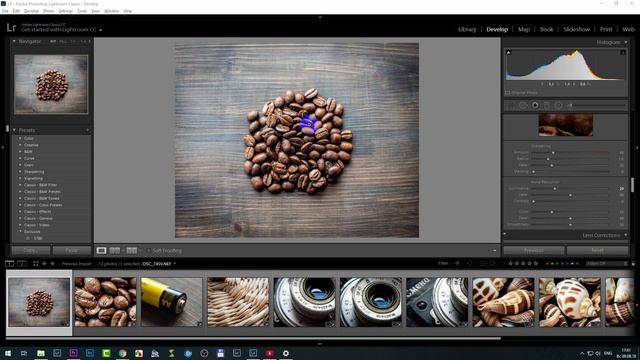Image resolution: width=640 pixels, height=360 pixels.
Task: Collapse left panels with side arrow
Action: [2, 147]
